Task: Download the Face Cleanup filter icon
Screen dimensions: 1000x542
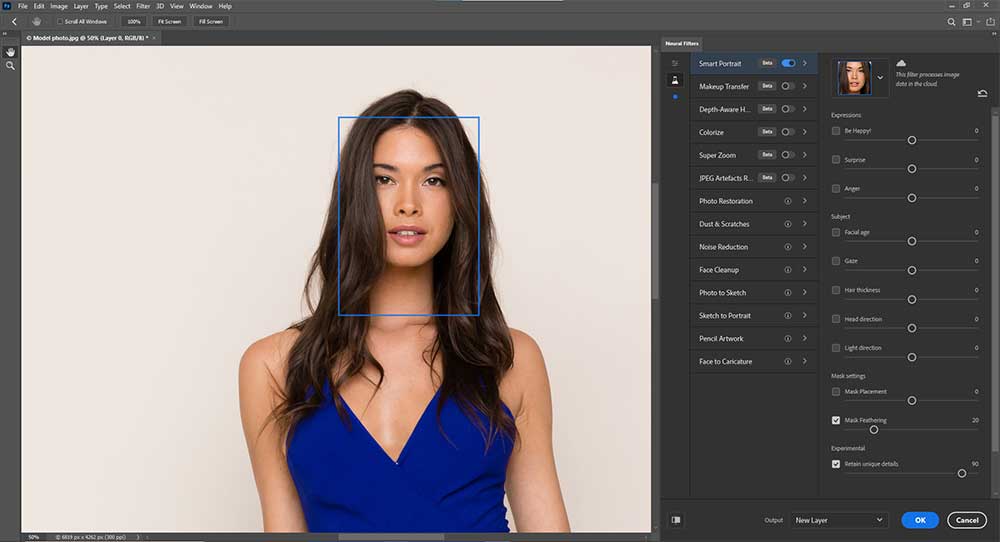Action: [x=788, y=270]
